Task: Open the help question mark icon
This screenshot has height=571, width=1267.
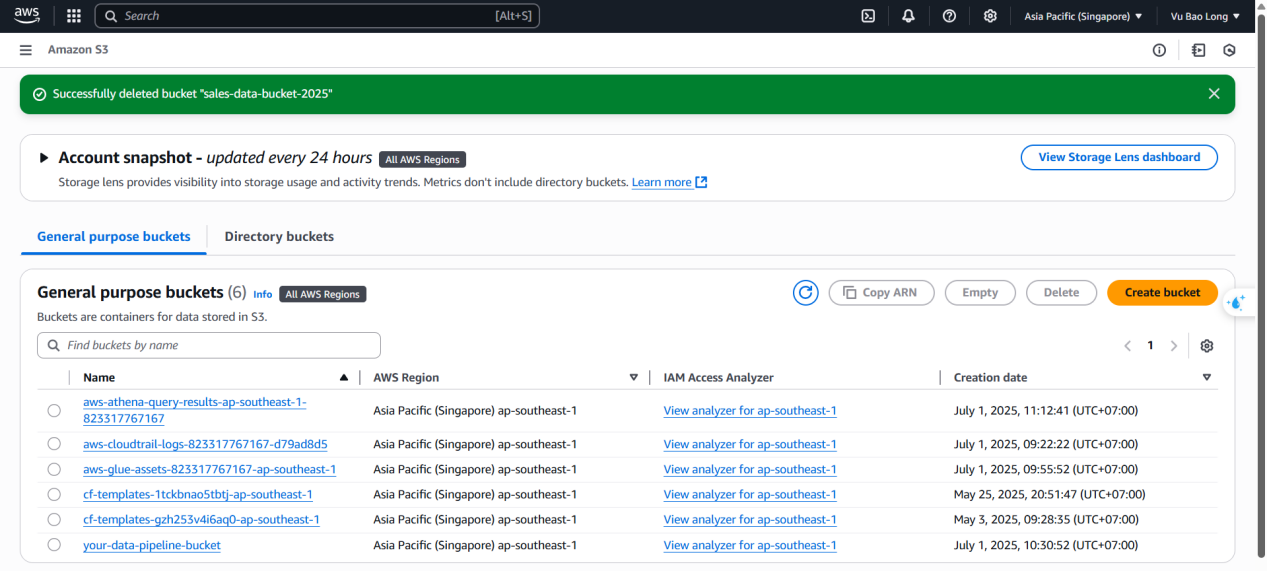Action: 949,16
